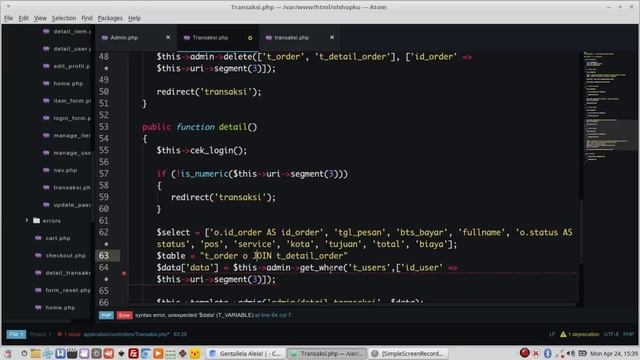Close the Admin.php tab

168,37
